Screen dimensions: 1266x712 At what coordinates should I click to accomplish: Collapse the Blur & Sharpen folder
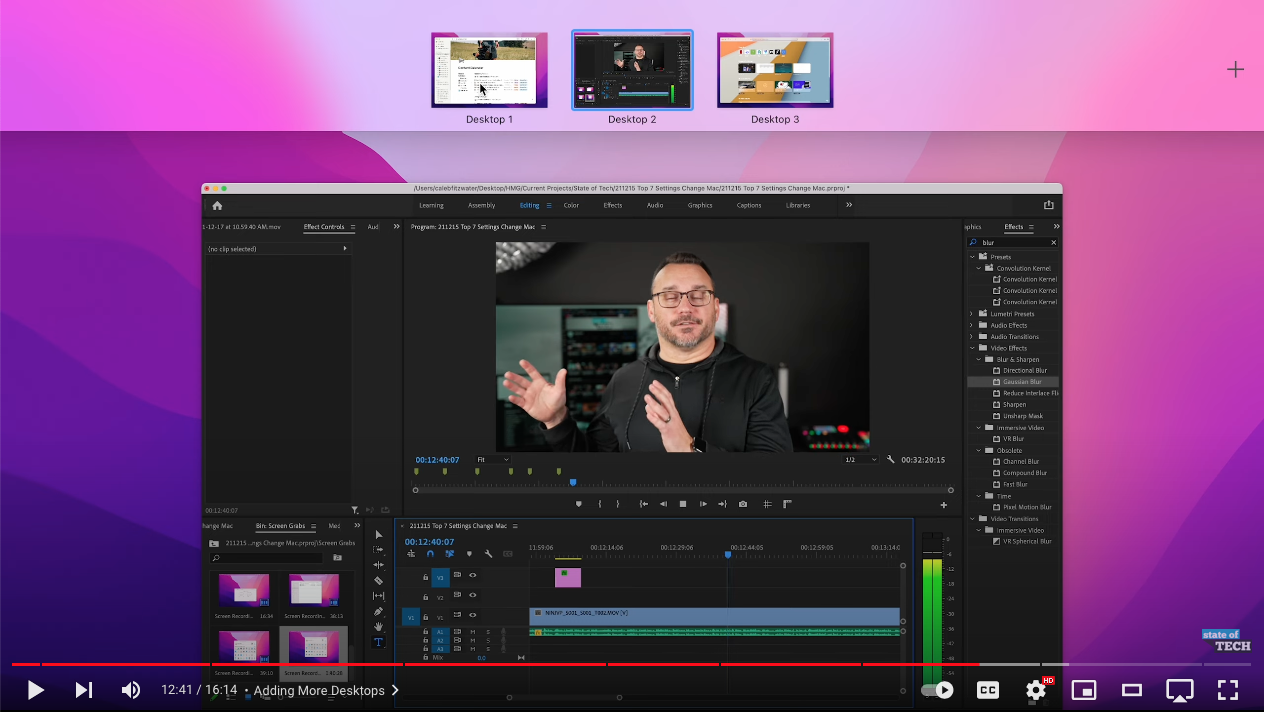coord(979,359)
